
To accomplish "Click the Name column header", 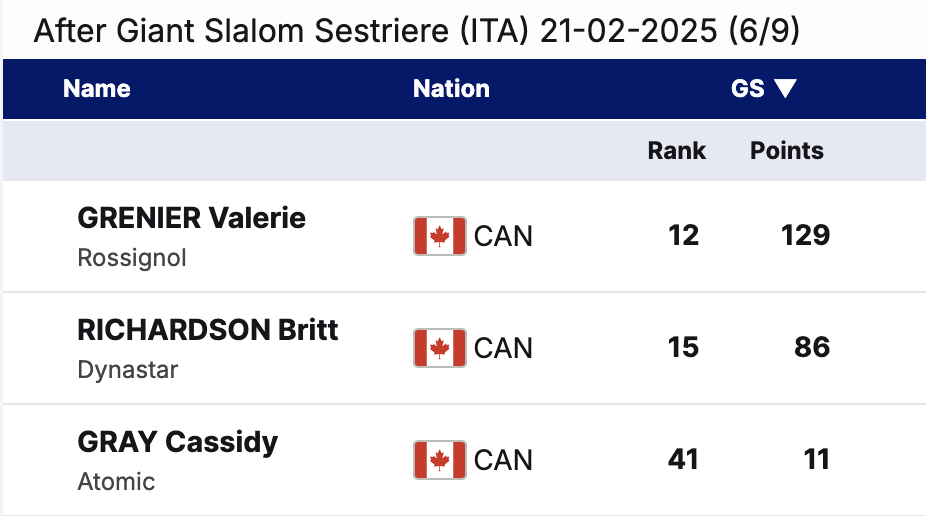I will (x=97, y=89).
